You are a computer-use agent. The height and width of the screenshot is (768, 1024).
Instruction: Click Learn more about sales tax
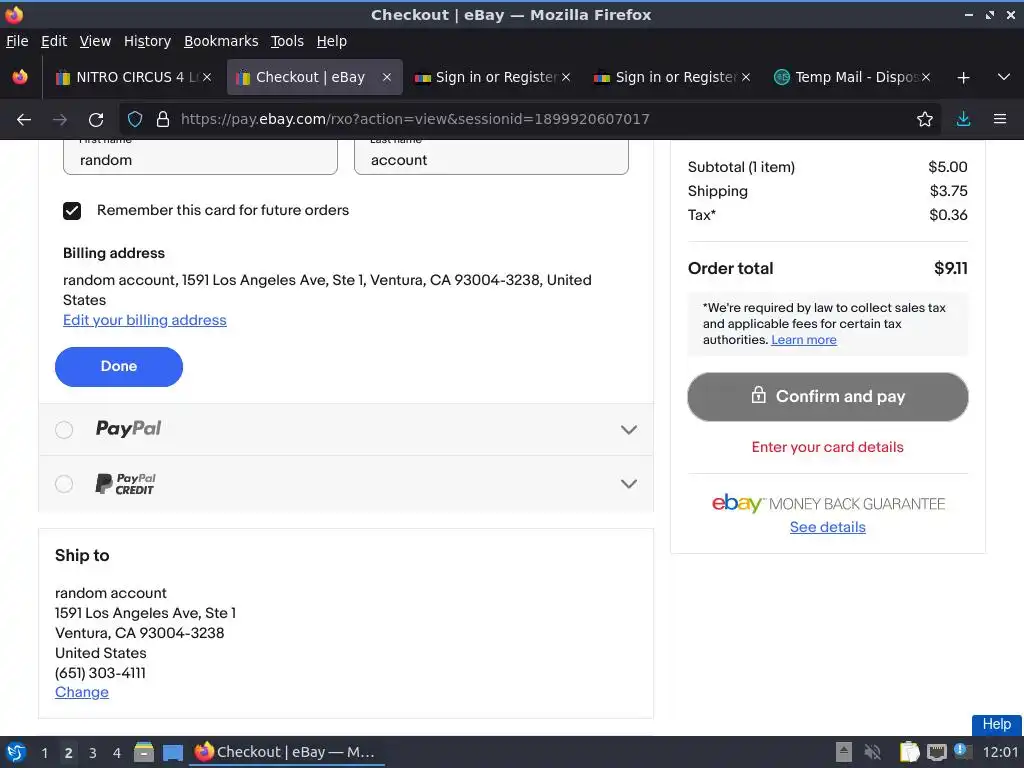(803, 340)
